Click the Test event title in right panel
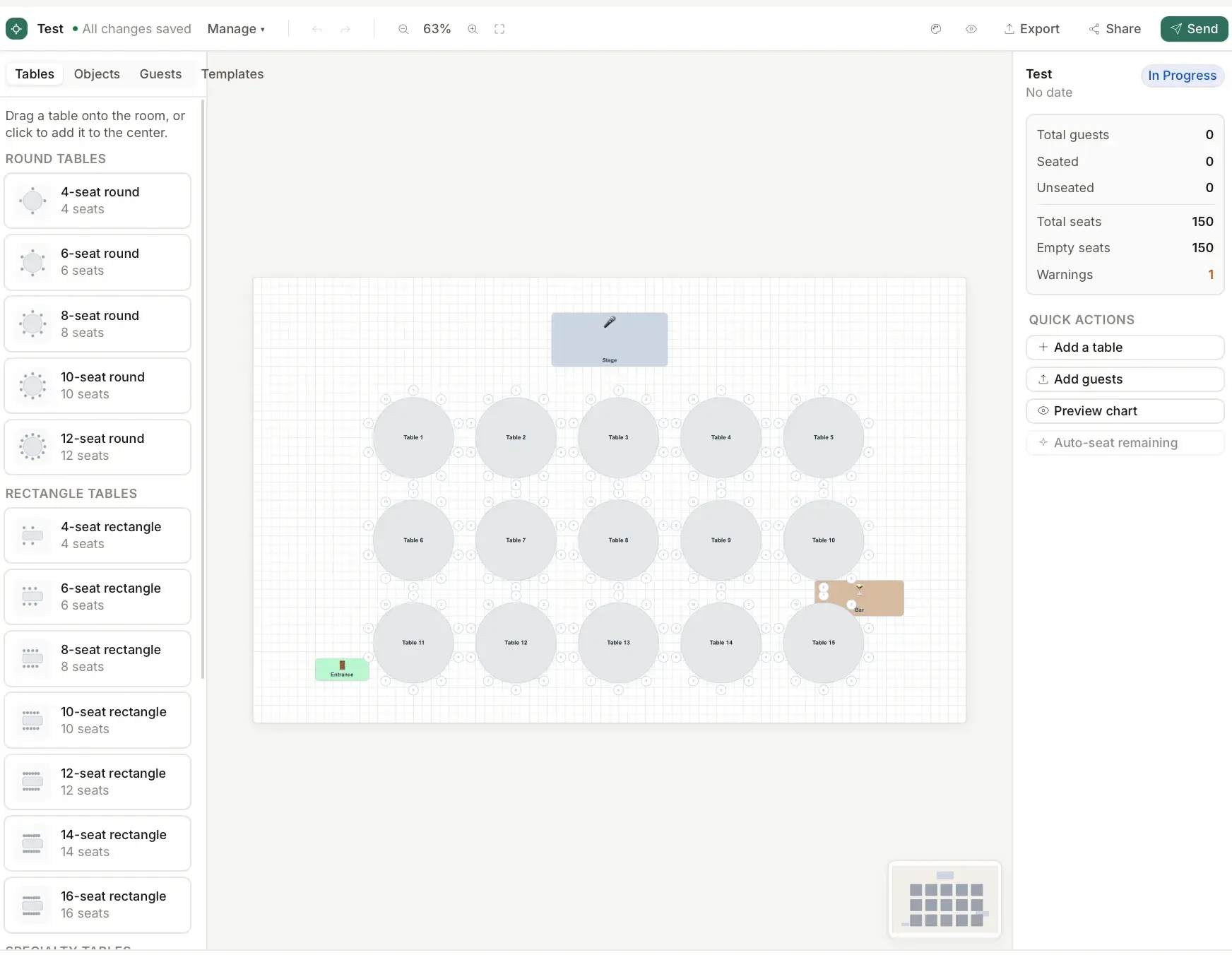The width and height of the screenshot is (1232, 955). pos(1038,74)
